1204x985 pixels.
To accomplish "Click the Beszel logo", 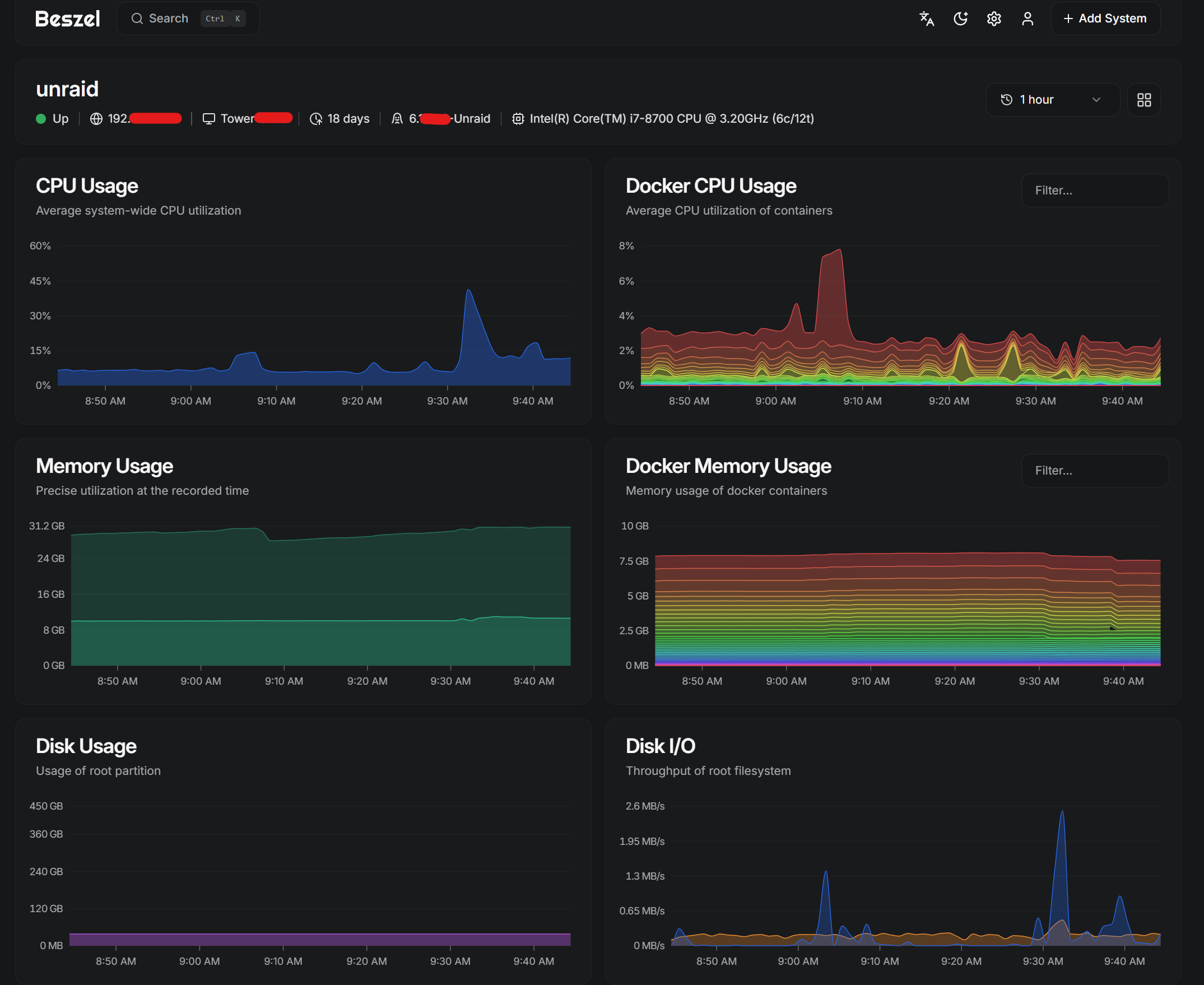I will point(68,18).
